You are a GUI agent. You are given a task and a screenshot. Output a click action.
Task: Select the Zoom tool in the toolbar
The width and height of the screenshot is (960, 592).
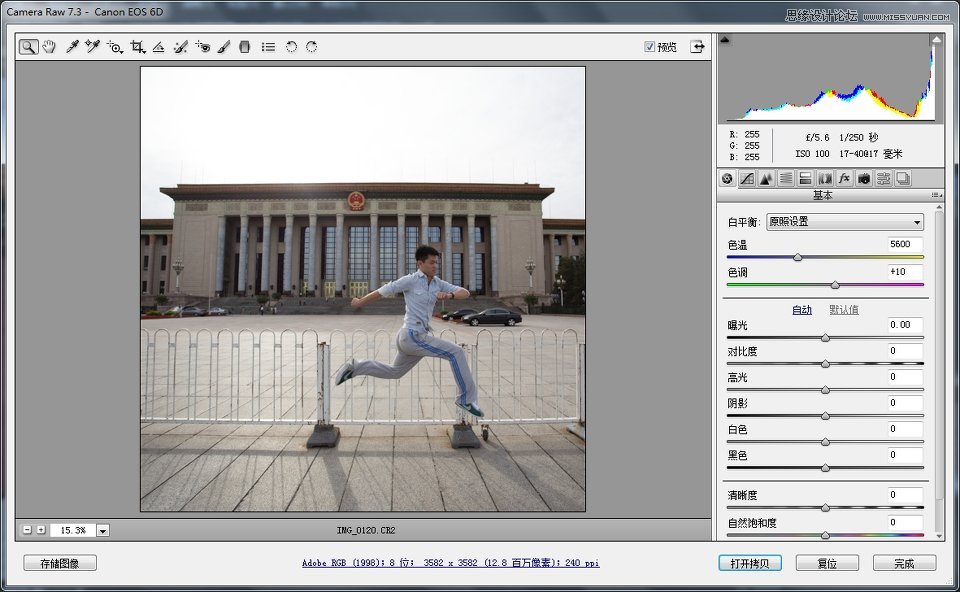28,47
